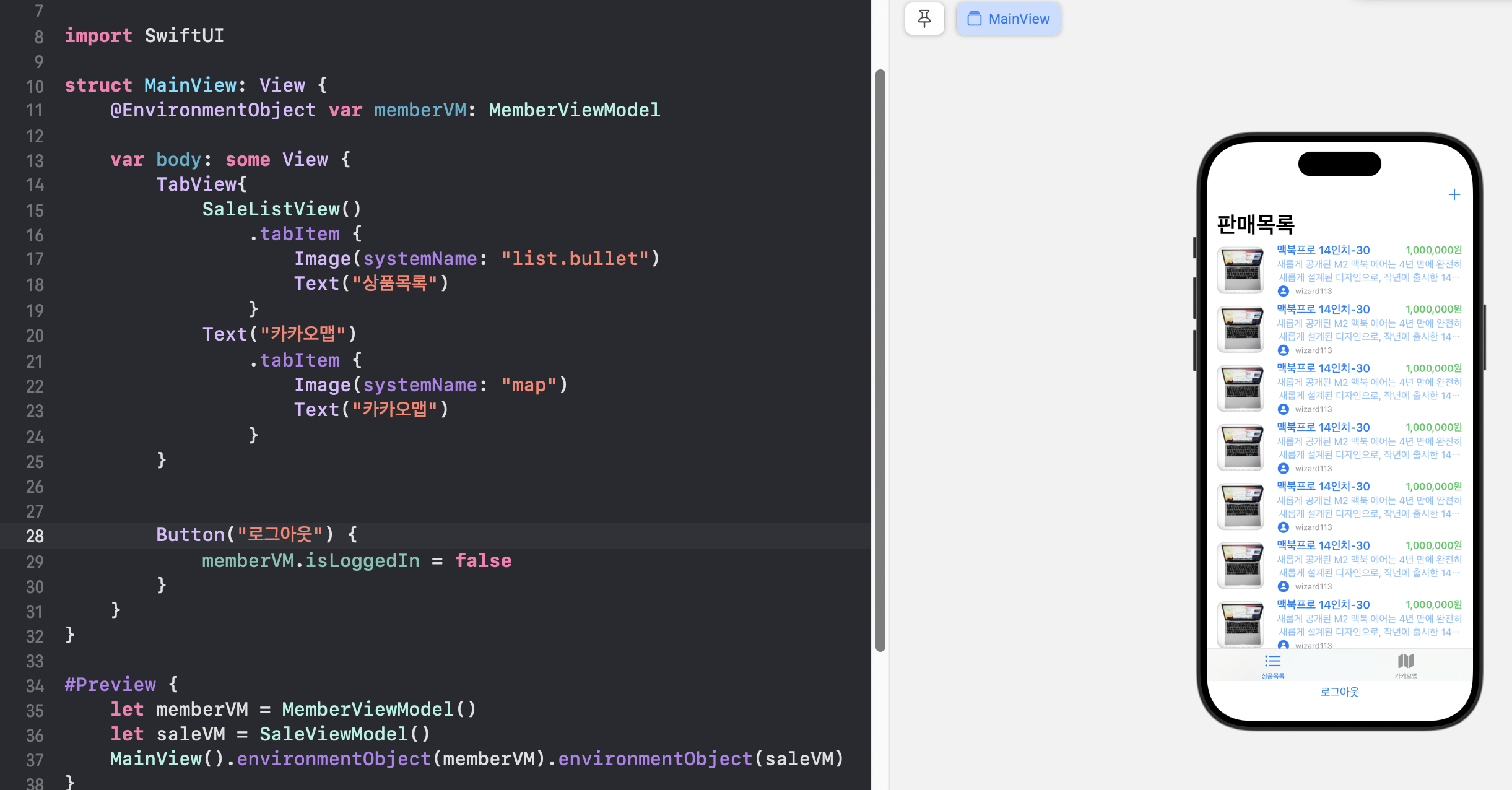Click the fourth wizard113 profile icon
The image size is (1512, 790).
[x=1284, y=469]
